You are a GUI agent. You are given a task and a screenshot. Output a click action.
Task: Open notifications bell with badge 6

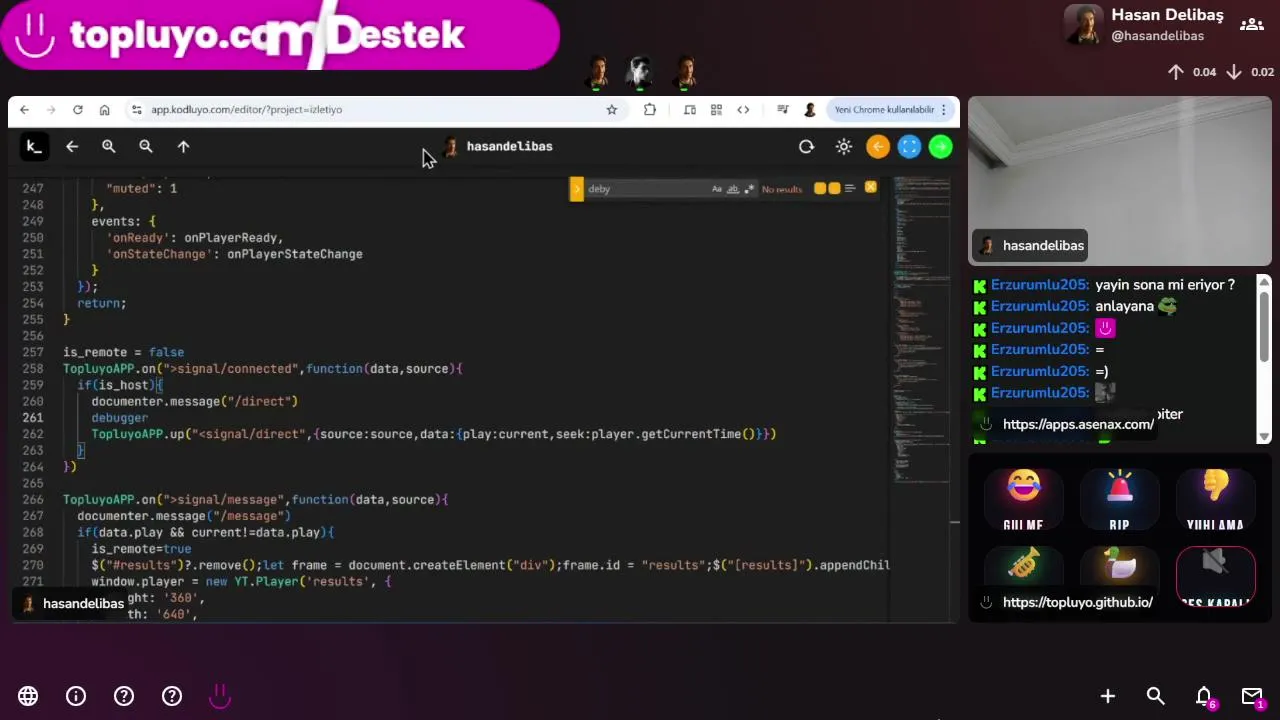click(1204, 697)
